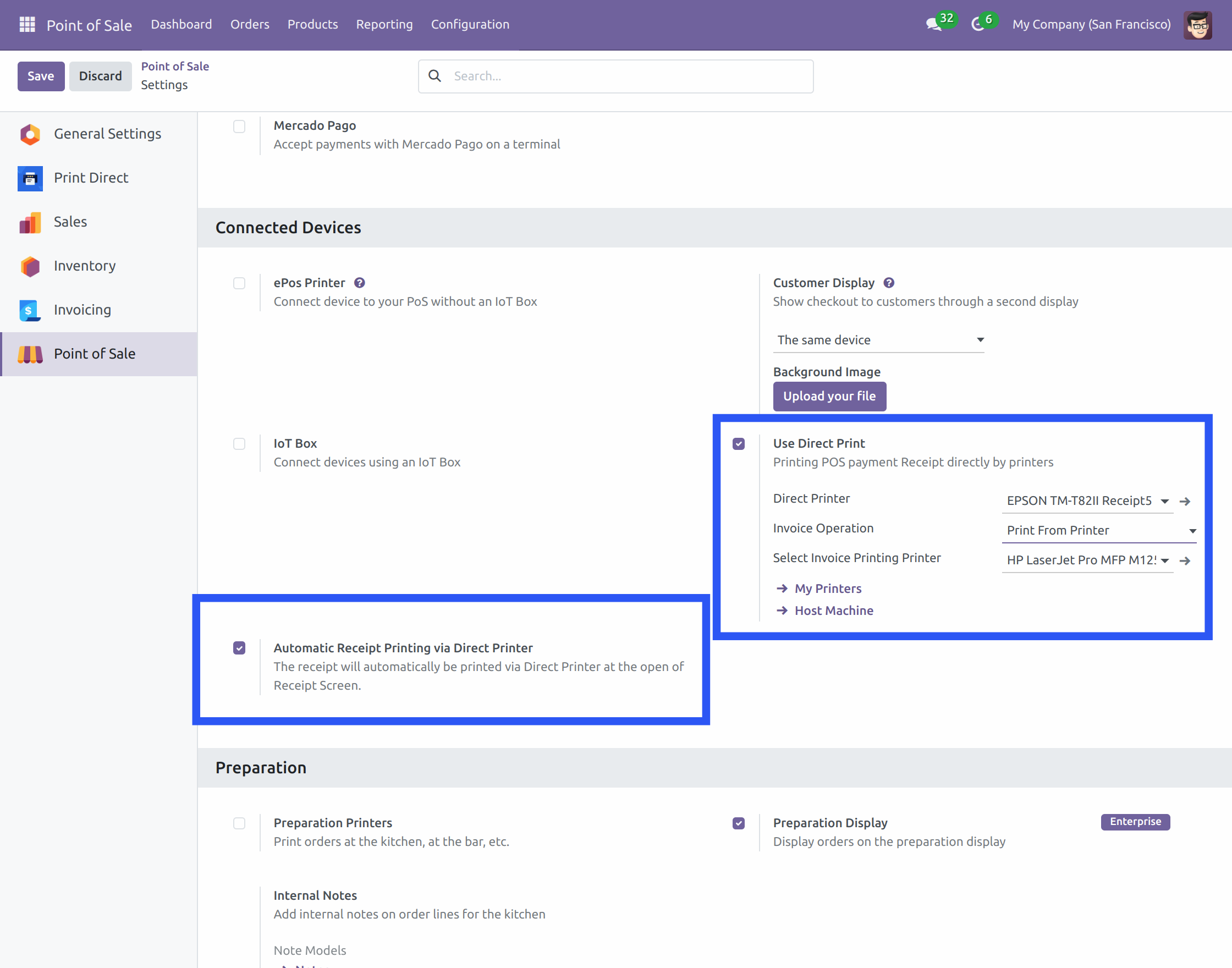1232x968 pixels.
Task: Enable the ePos Printer checkbox
Action: [239, 283]
